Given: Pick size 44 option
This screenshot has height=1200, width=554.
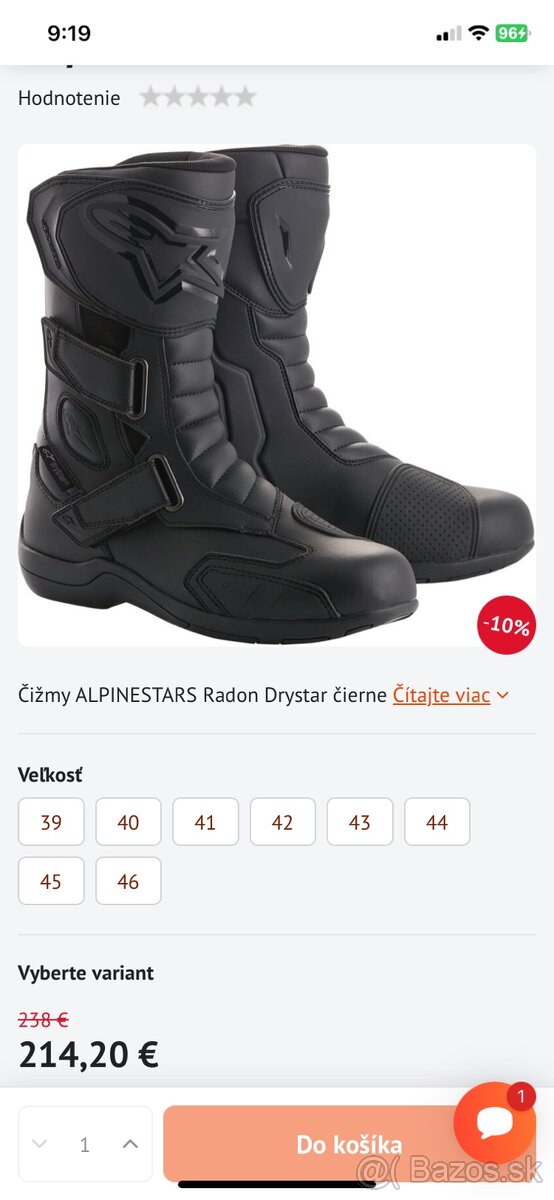Looking at the screenshot, I should click(x=437, y=822).
